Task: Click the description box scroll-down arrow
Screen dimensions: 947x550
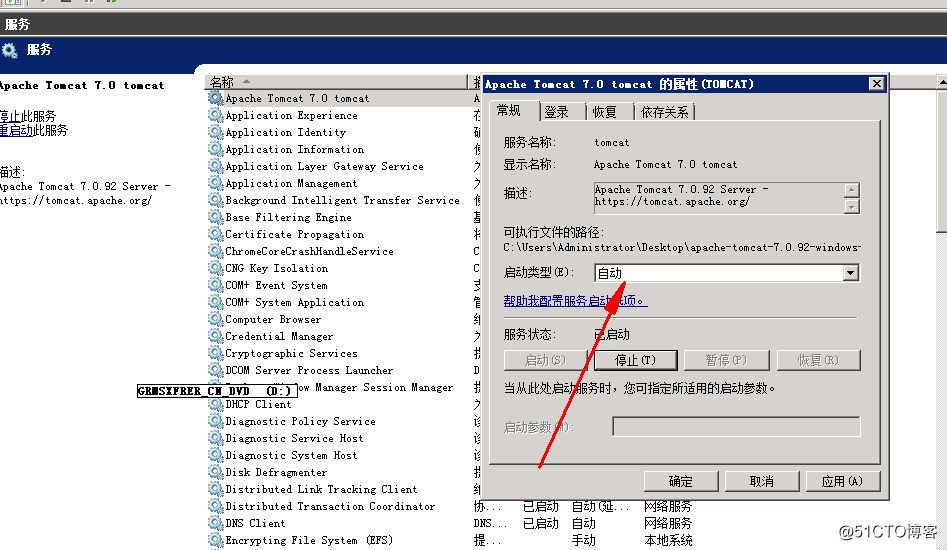Action: coord(852,206)
